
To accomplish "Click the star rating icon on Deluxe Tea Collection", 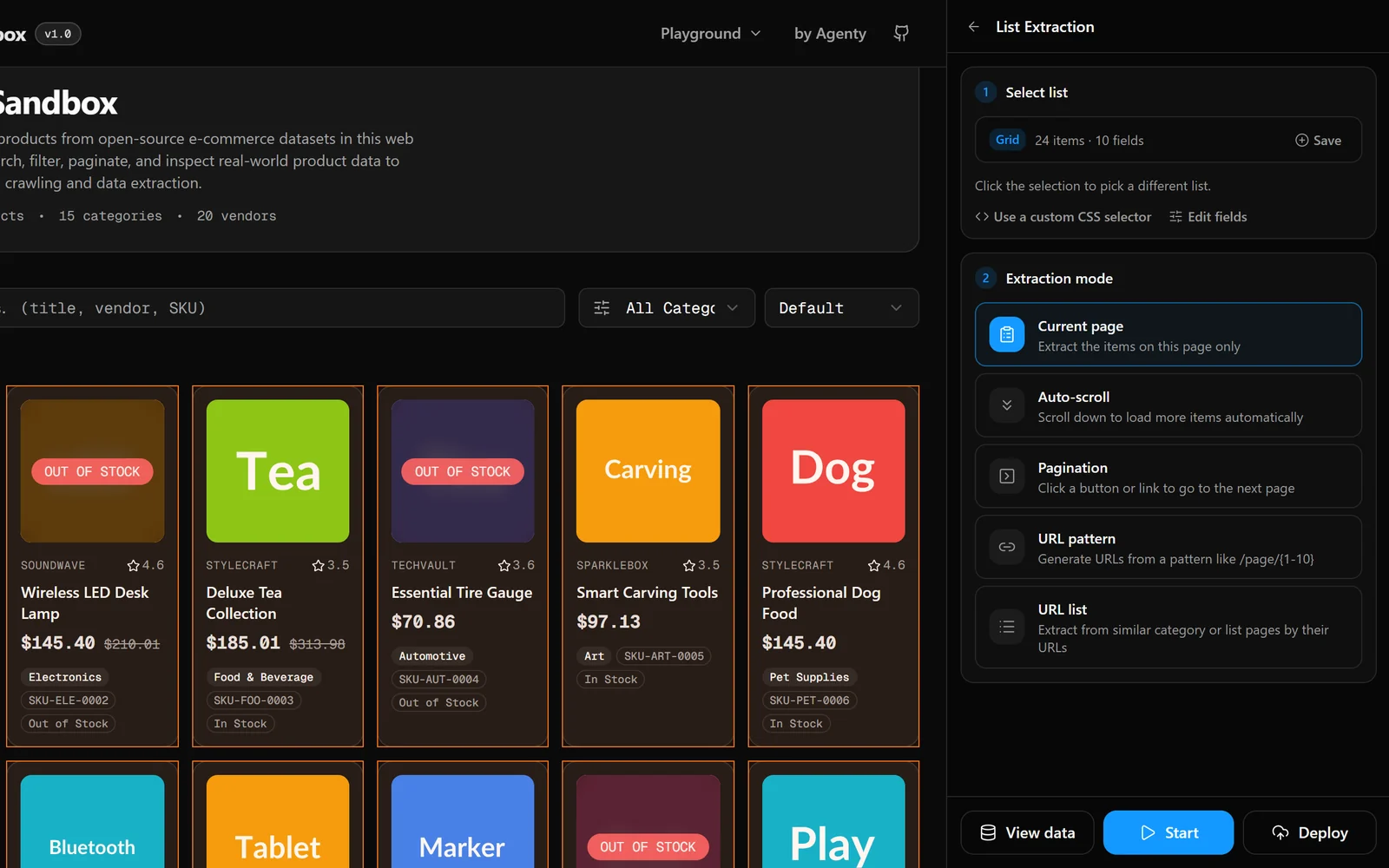I will (x=318, y=565).
